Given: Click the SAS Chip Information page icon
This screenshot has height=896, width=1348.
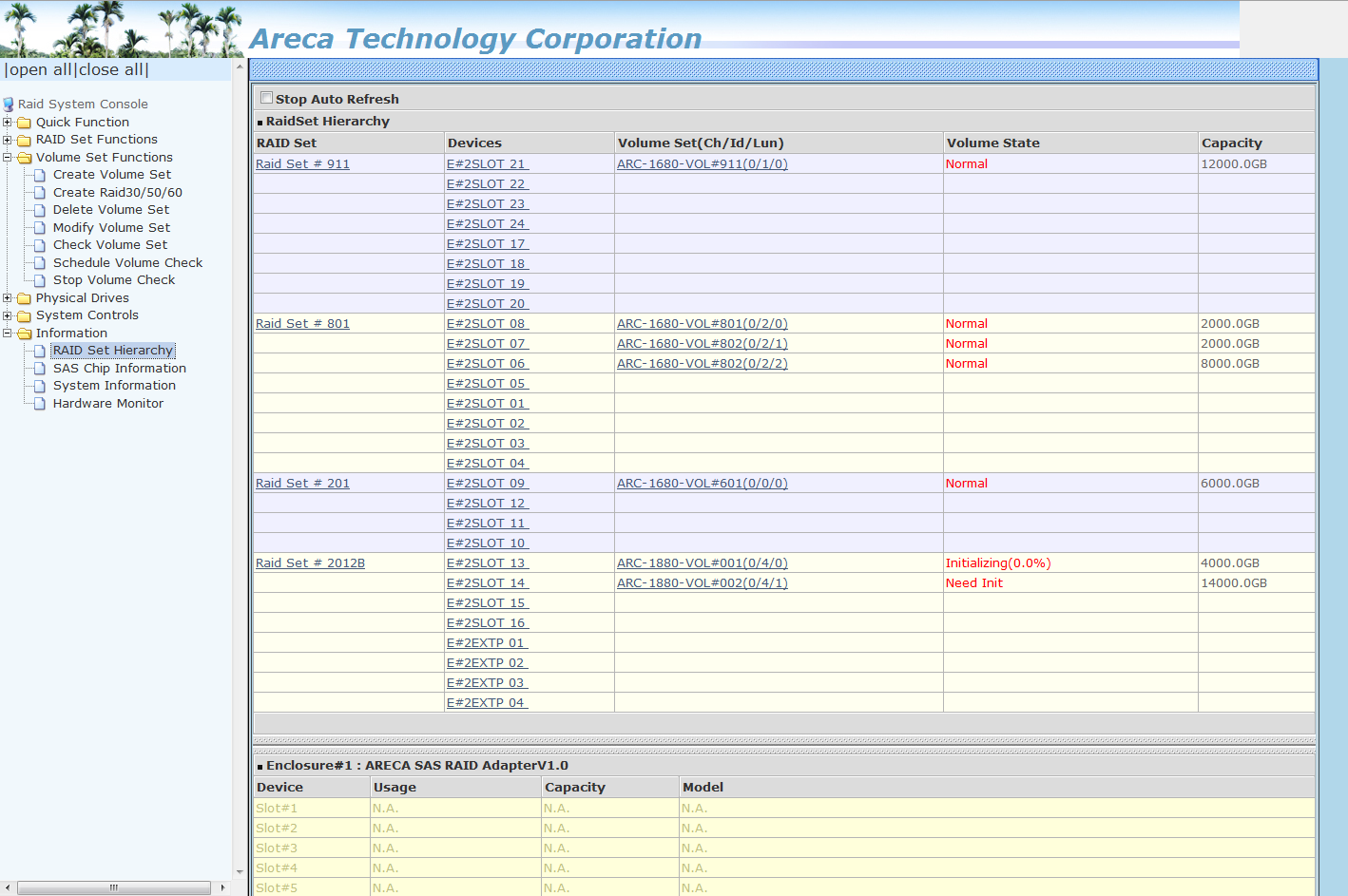Looking at the screenshot, I should tap(40, 369).
